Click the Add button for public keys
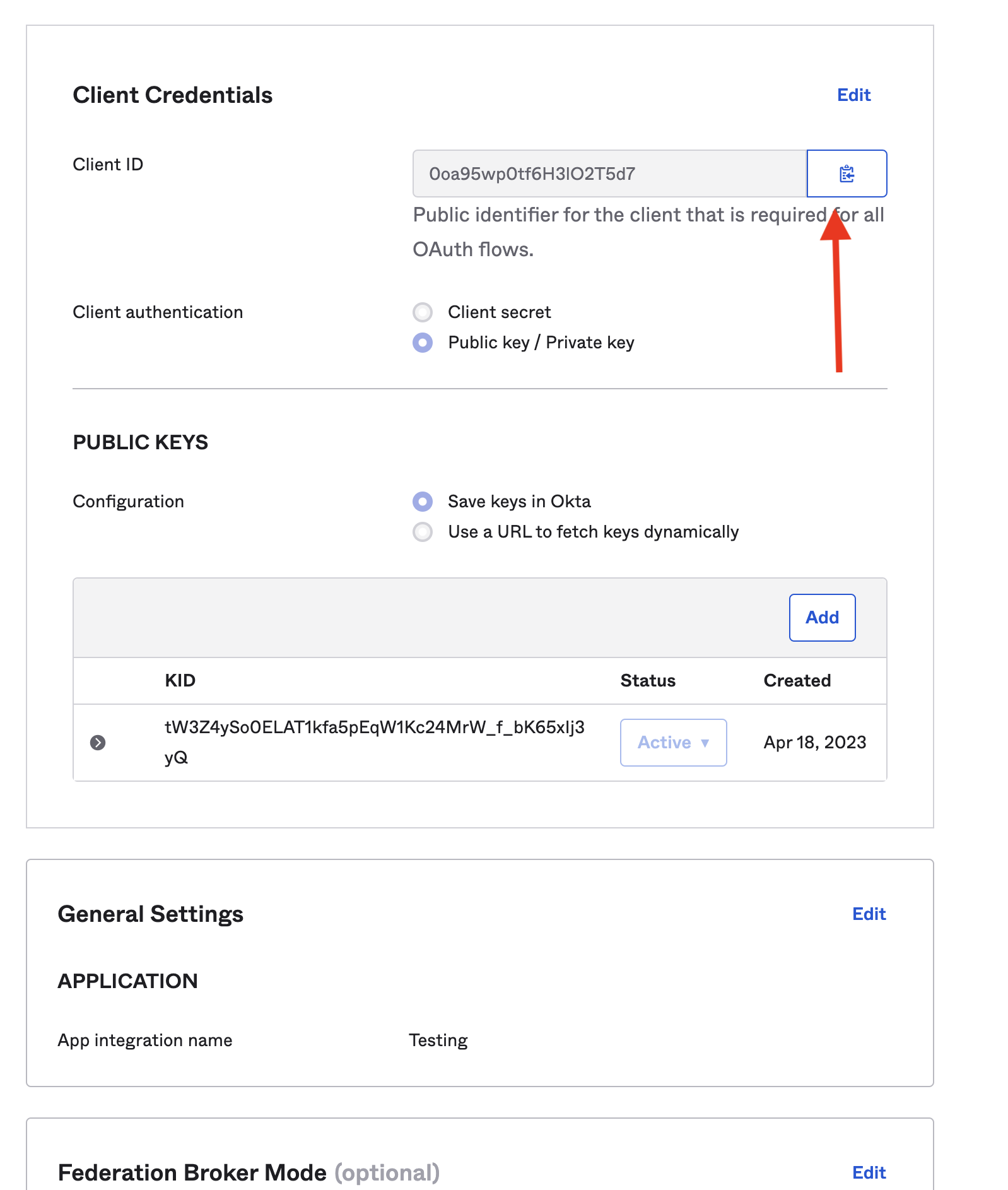 pyautogui.click(x=822, y=618)
